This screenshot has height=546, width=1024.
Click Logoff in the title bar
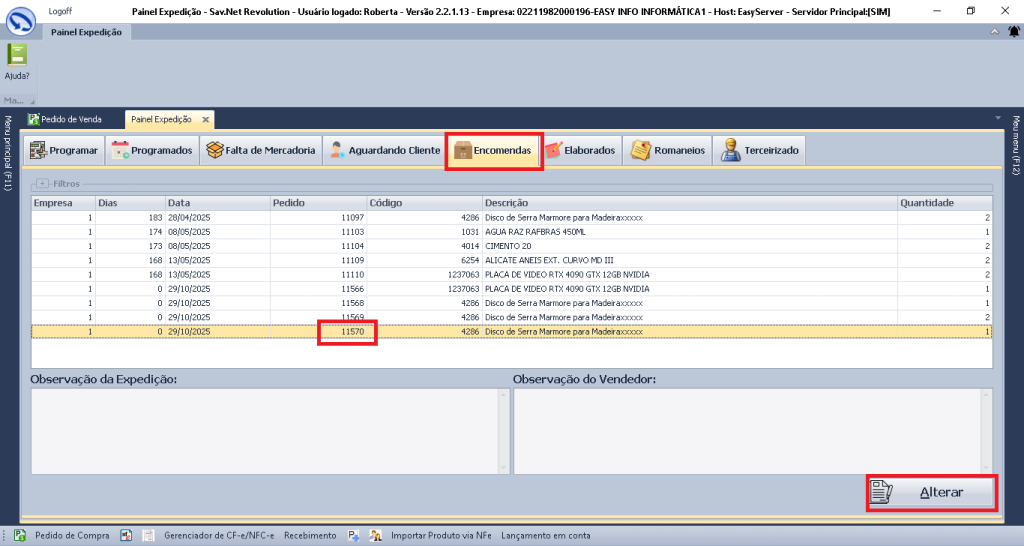(x=61, y=10)
